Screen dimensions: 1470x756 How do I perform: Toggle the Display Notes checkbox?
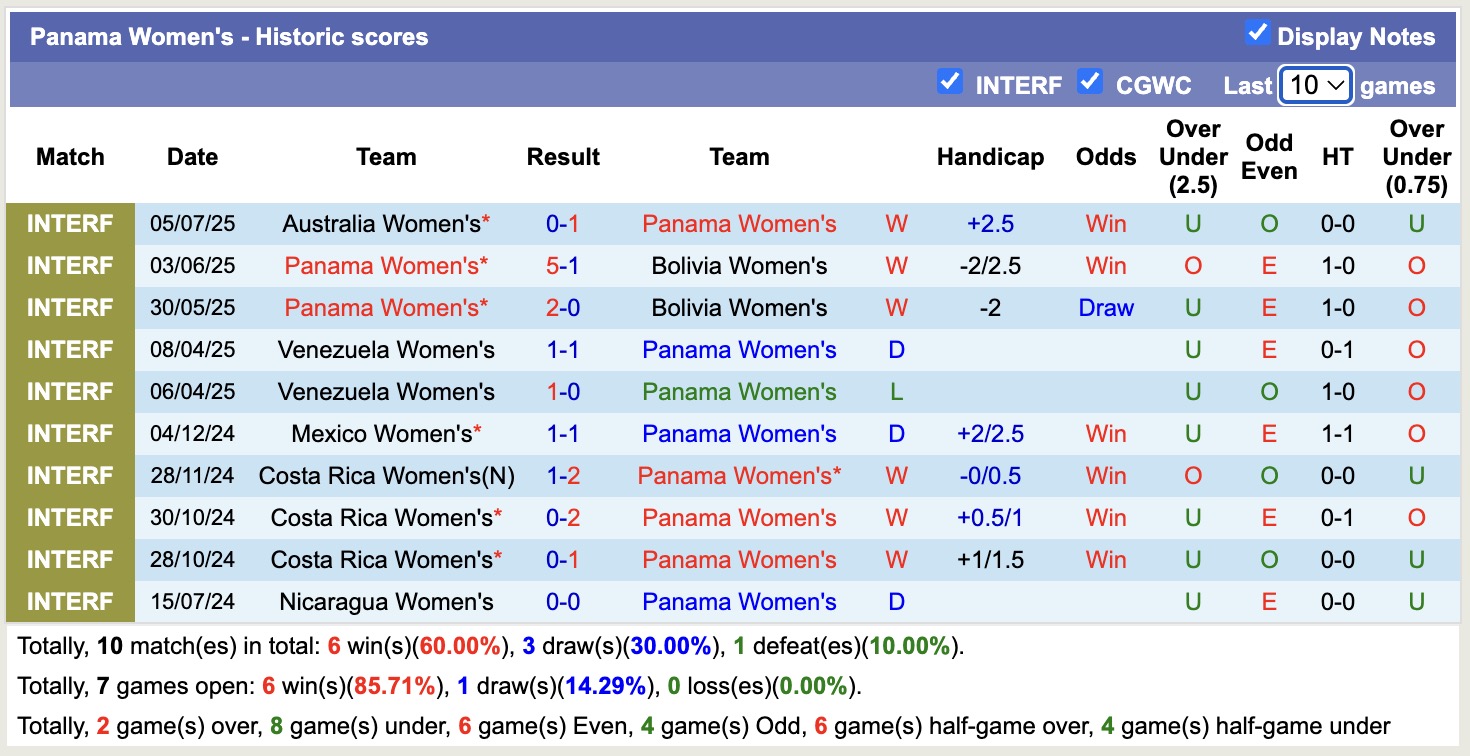pyautogui.click(x=1257, y=33)
